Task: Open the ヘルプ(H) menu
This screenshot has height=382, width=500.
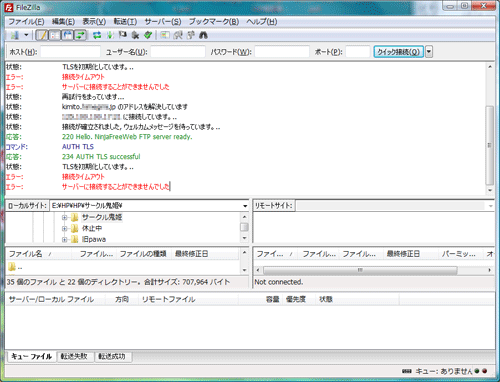Action: coord(262,22)
